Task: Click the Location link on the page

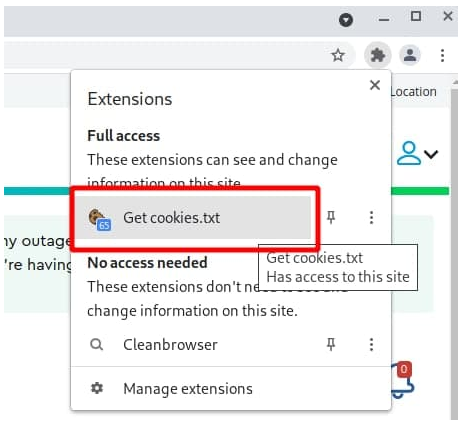Action: (413, 92)
